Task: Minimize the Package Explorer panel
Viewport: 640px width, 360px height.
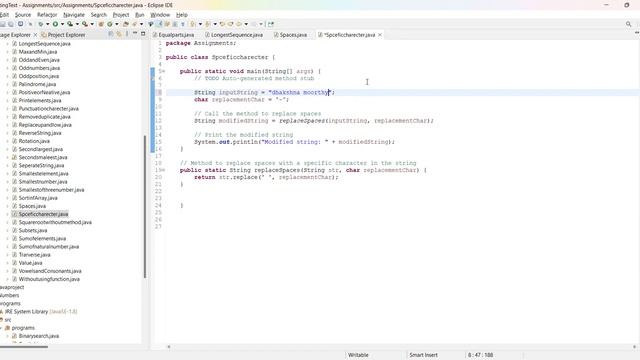Action: tap(135, 34)
